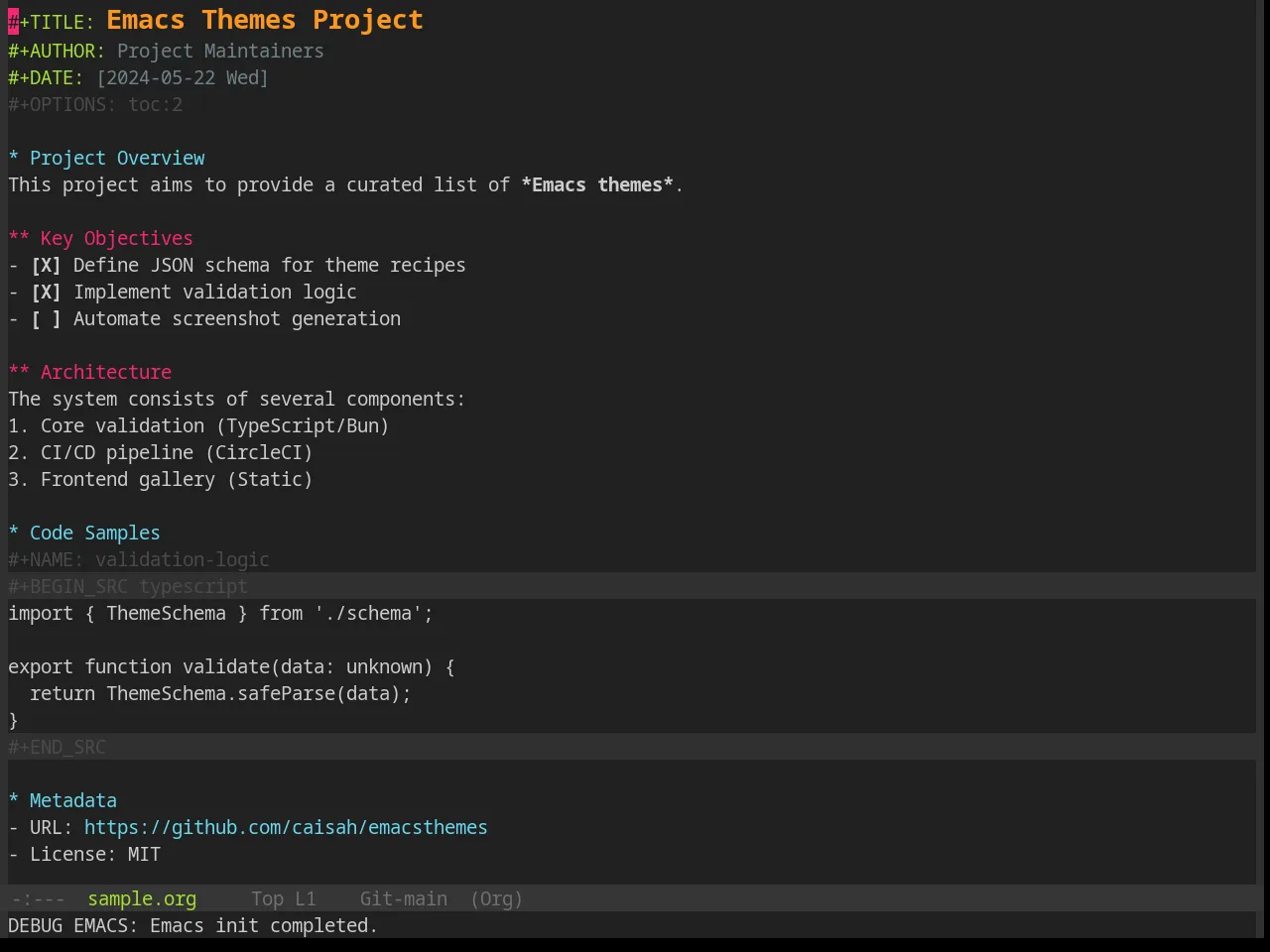Image resolution: width=1270 pixels, height=952 pixels.
Task: Click the -:--- buffer status flags
Action: (x=38, y=898)
